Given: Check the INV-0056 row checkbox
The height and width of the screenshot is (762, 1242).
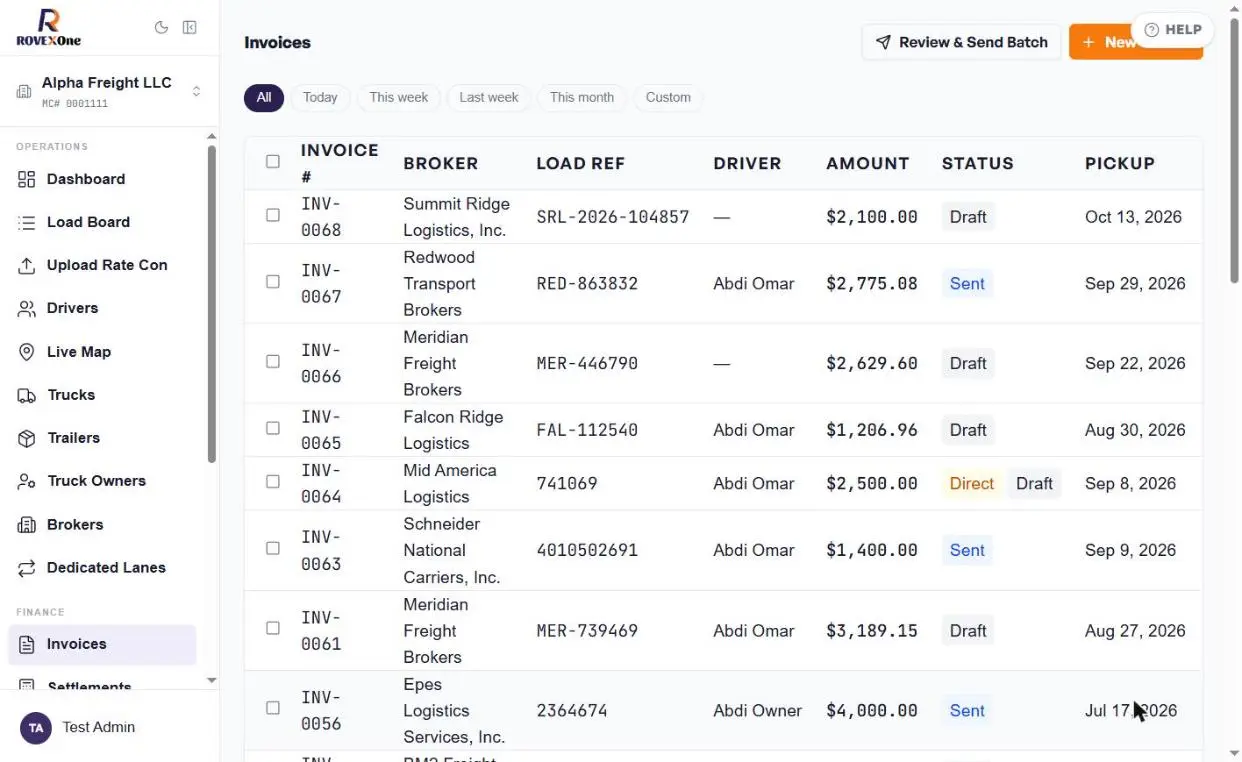Looking at the screenshot, I should point(273,708).
